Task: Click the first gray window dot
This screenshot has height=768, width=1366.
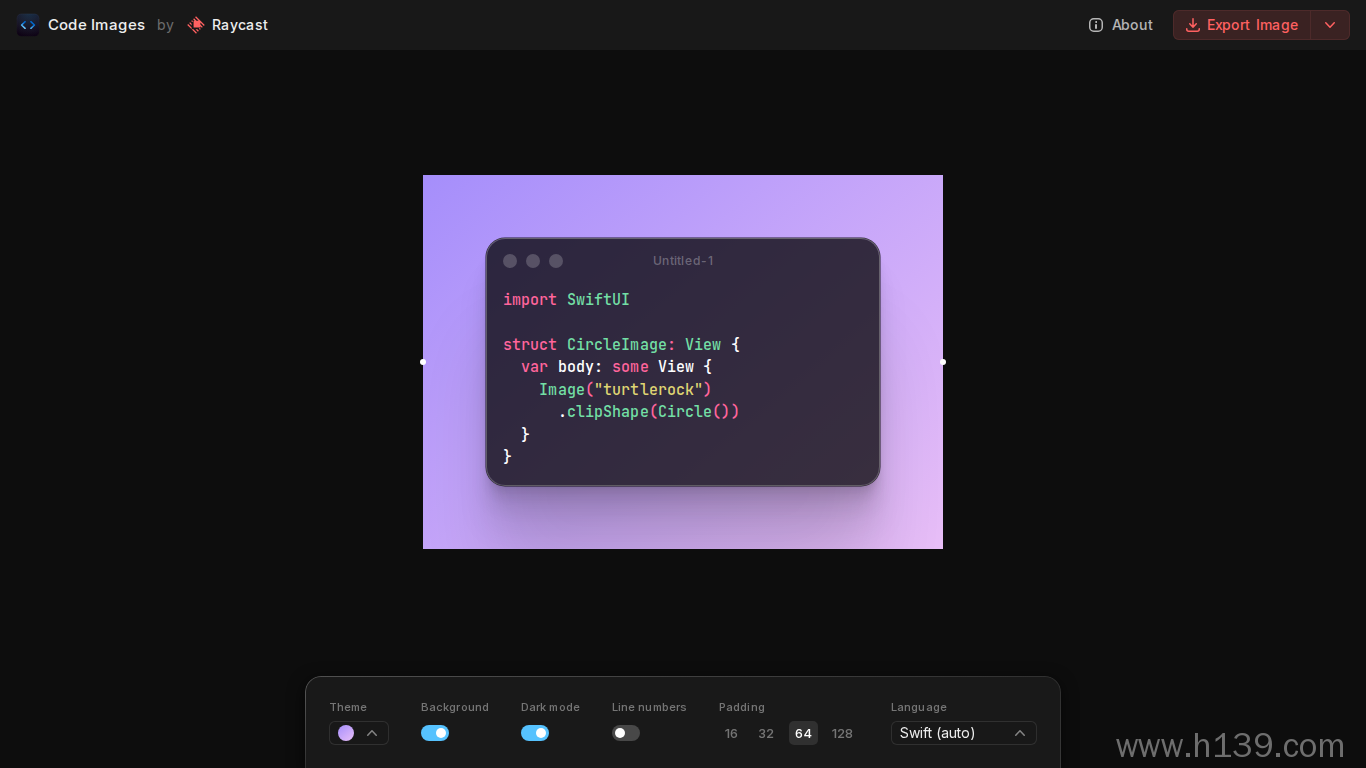Action: (x=510, y=261)
